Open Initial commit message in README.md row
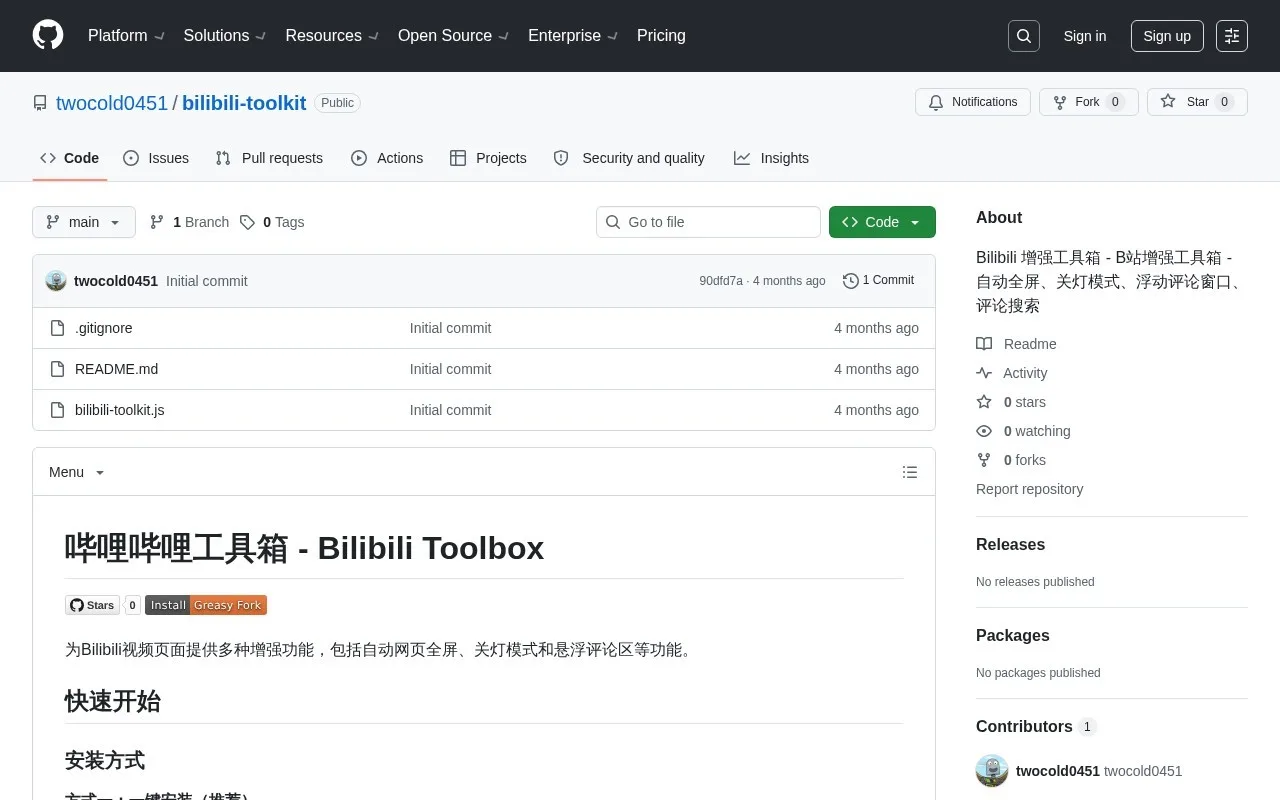Viewport: 1280px width, 800px height. click(x=450, y=369)
